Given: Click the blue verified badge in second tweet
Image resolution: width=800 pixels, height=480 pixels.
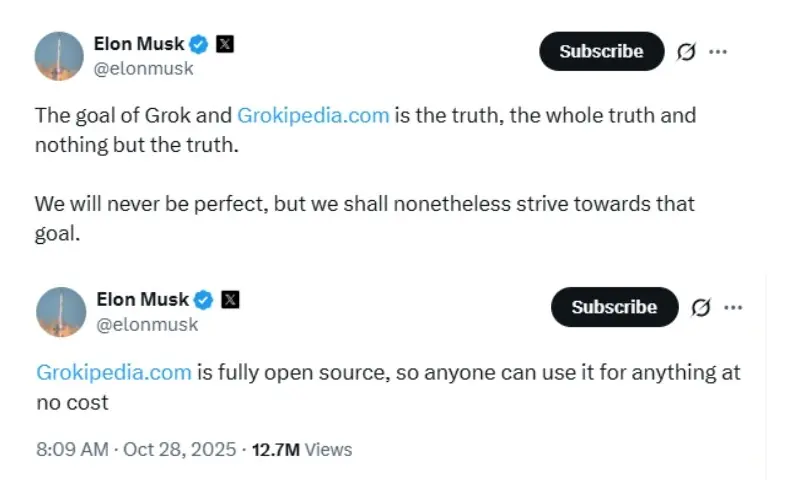Looking at the screenshot, I should pyautogui.click(x=204, y=299).
